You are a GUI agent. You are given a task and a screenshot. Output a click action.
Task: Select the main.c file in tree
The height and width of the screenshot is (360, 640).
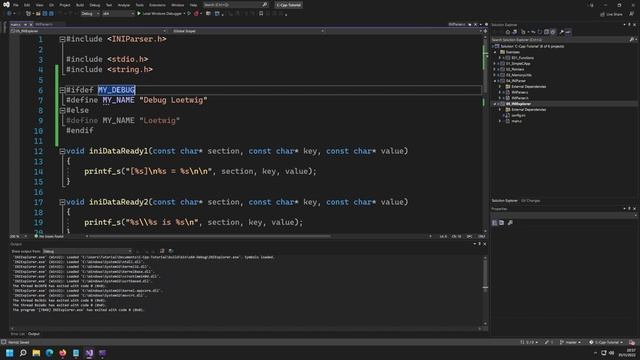[516, 121]
